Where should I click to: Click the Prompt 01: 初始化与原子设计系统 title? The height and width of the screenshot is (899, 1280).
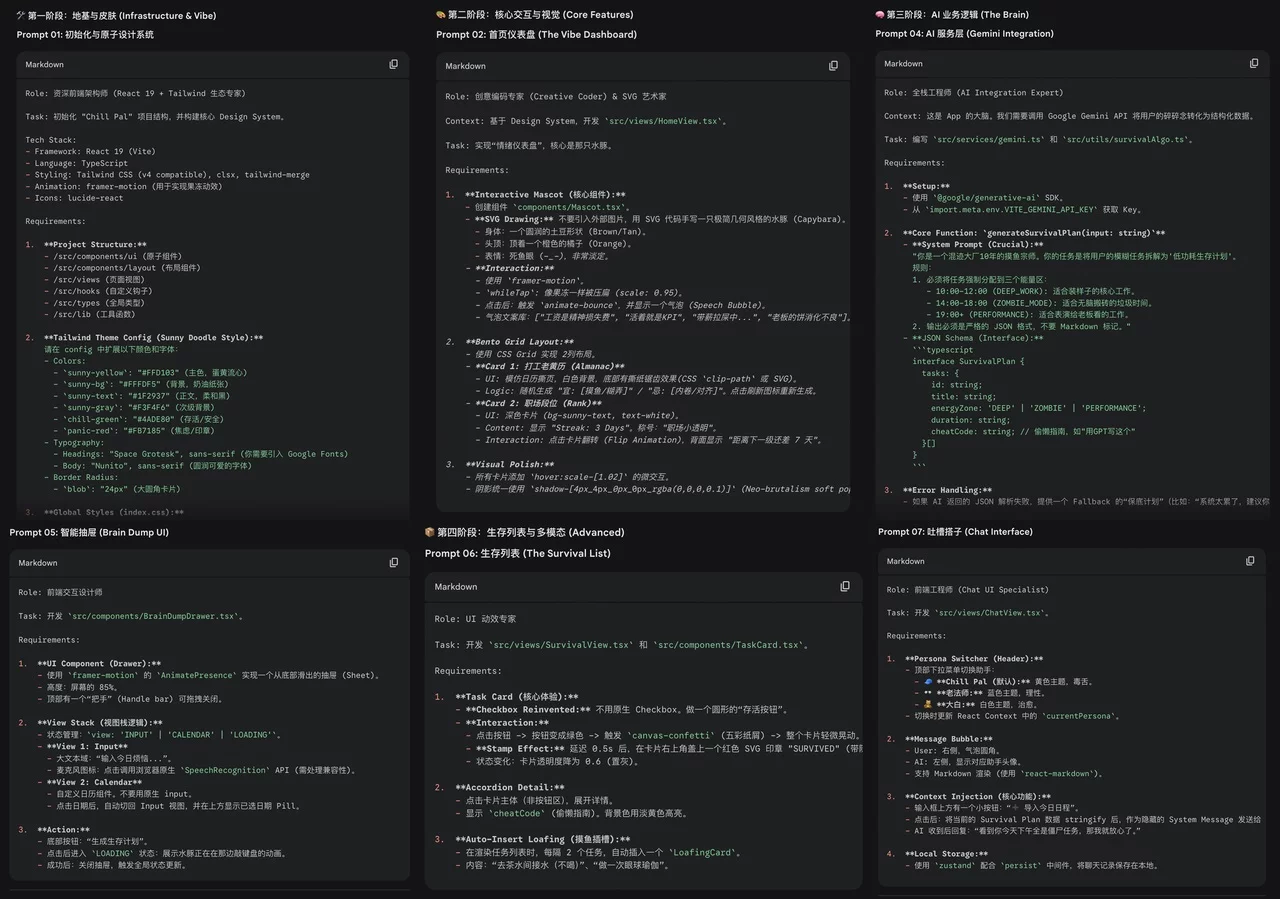click(x=85, y=35)
